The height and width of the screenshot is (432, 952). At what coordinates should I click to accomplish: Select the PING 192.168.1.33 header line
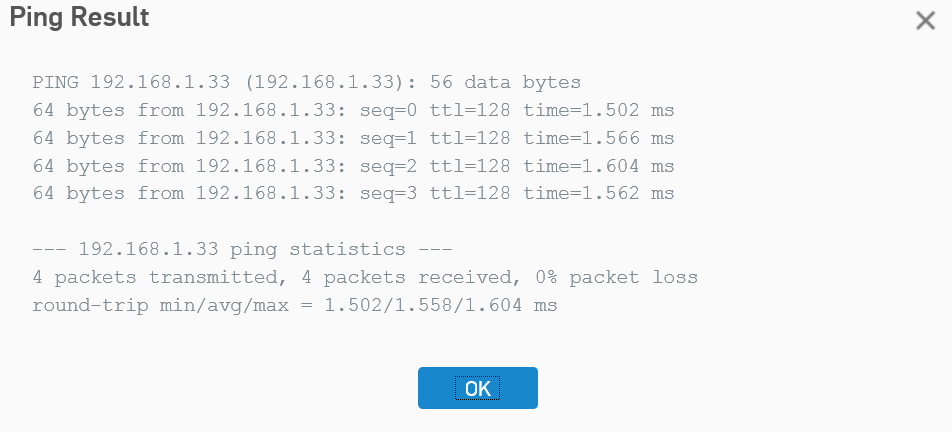pyautogui.click(x=307, y=83)
